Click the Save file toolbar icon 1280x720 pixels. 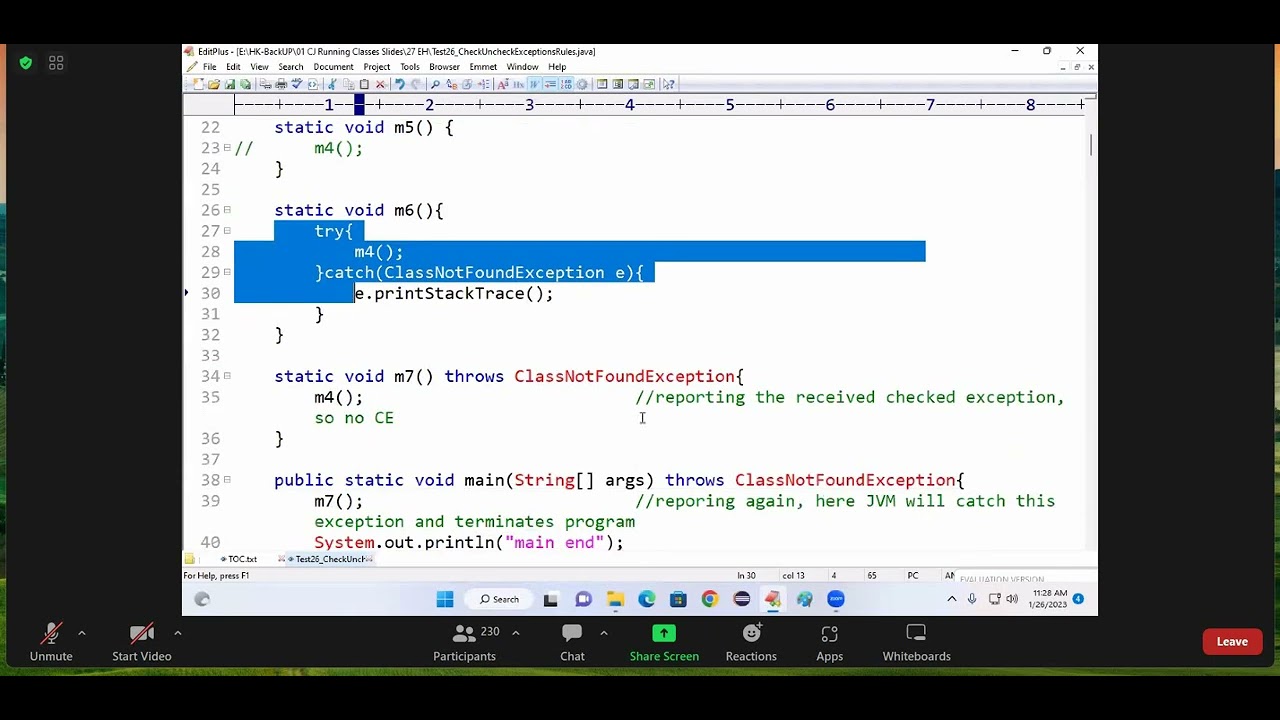[x=230, y=84]
